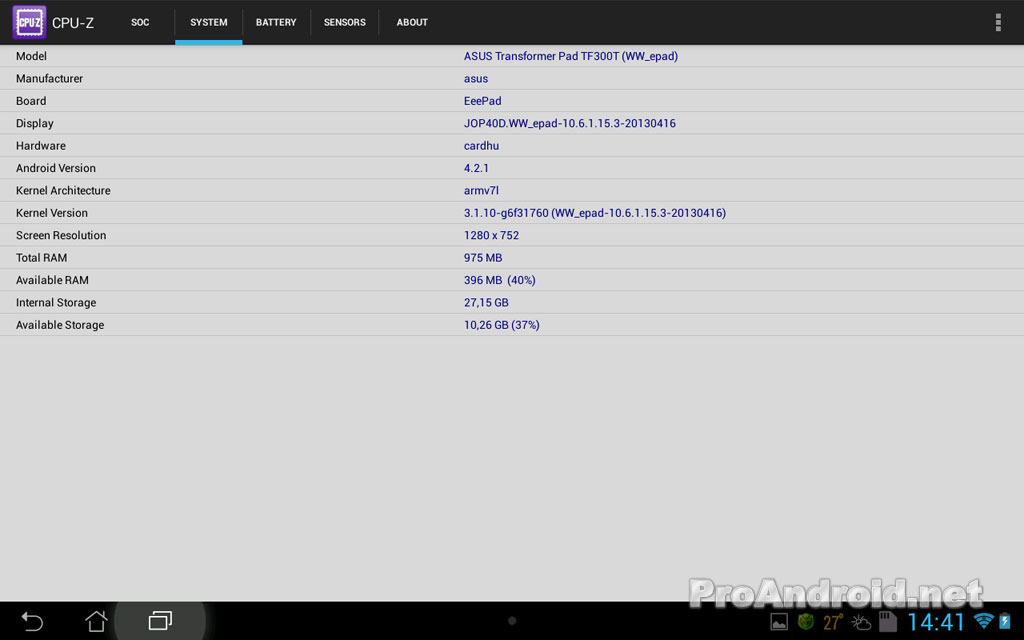Open the recent apps switcher
Screen dimensions: 1024x640
[160, 620]
